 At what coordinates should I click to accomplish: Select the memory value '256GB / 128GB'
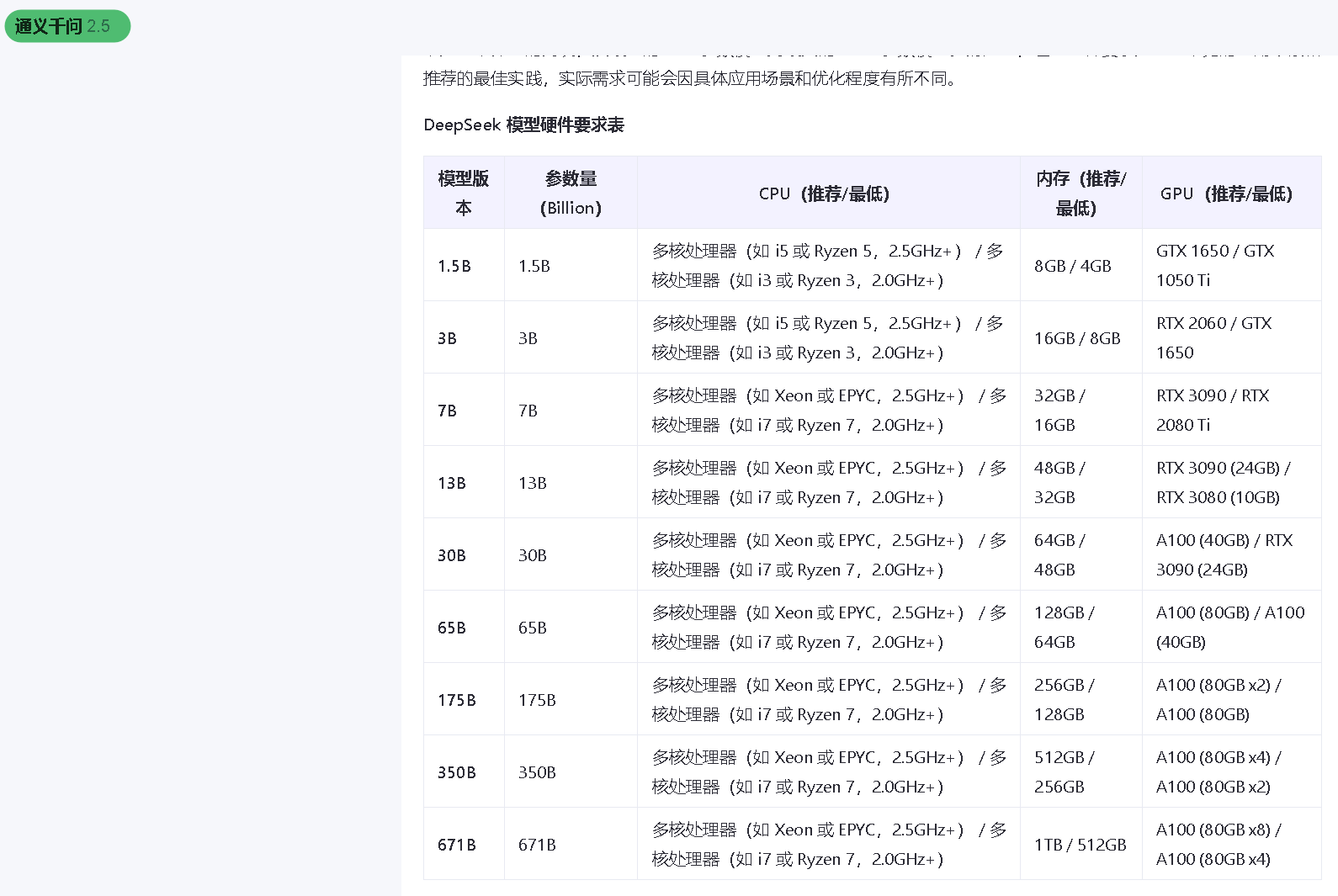point(1065,700)
